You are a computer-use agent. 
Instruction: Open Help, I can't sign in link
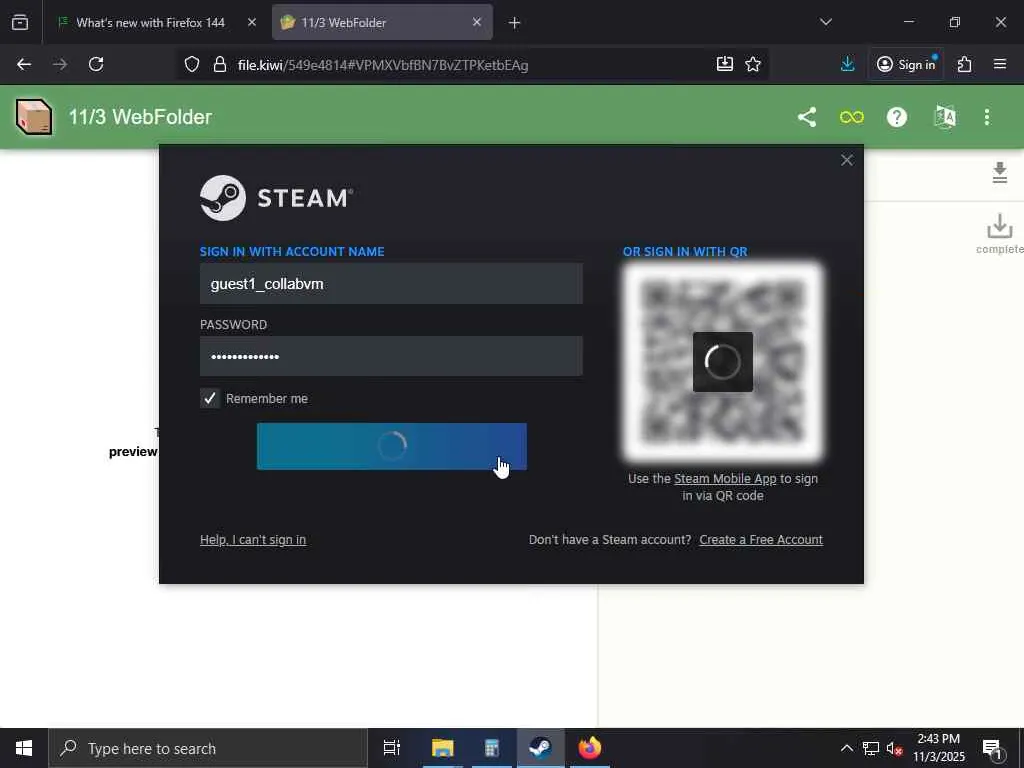(x=253, y=539)
